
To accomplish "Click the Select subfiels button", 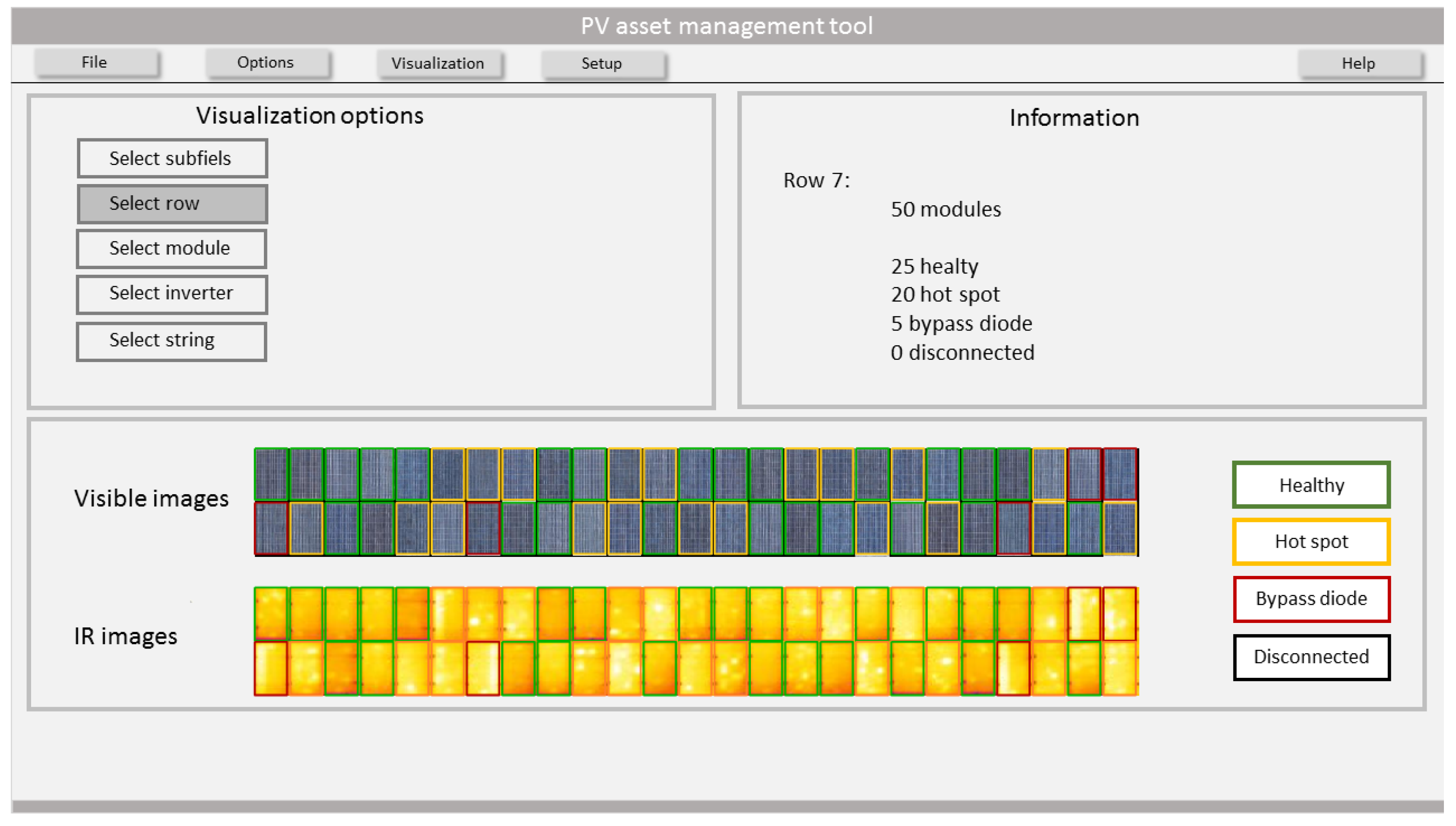I will [172, 158].
